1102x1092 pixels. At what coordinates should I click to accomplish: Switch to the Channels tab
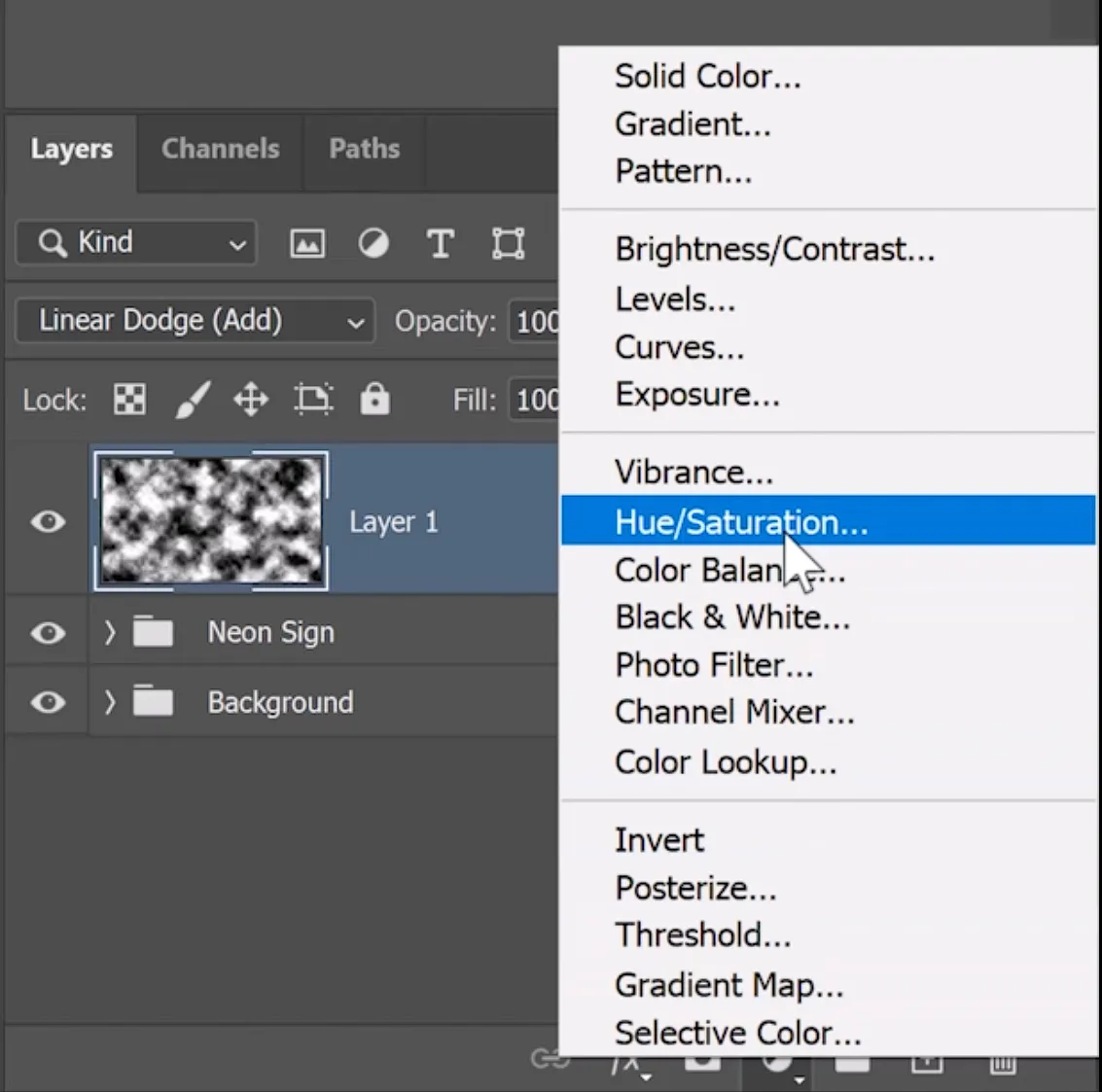[x=220, y=149]
